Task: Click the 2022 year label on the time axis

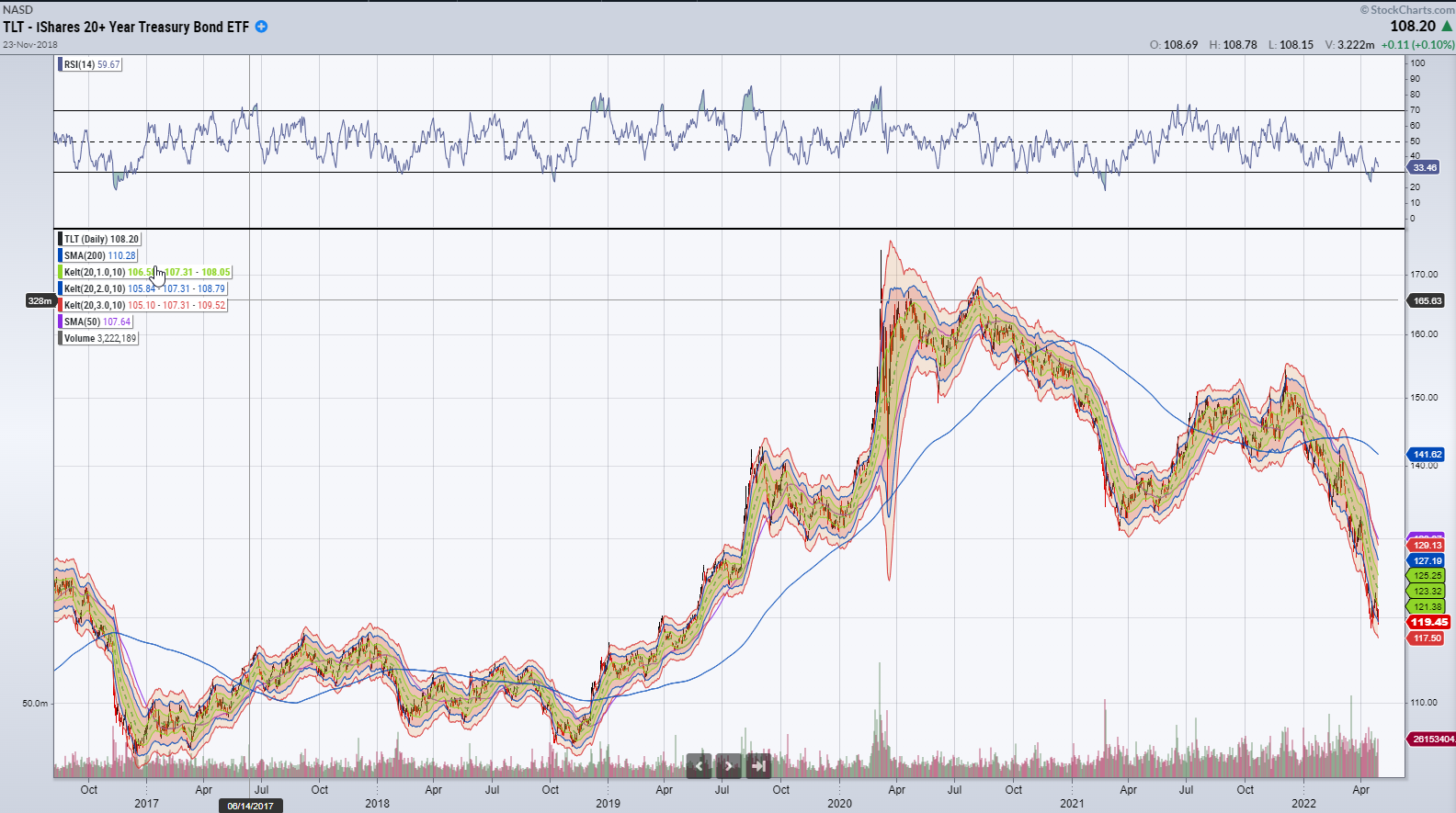Action: point(1303,803)
